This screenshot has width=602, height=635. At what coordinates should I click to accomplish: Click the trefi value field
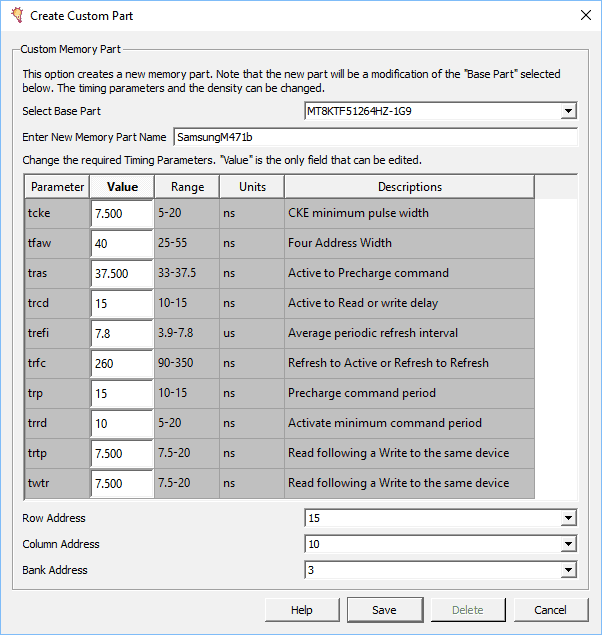121,333
